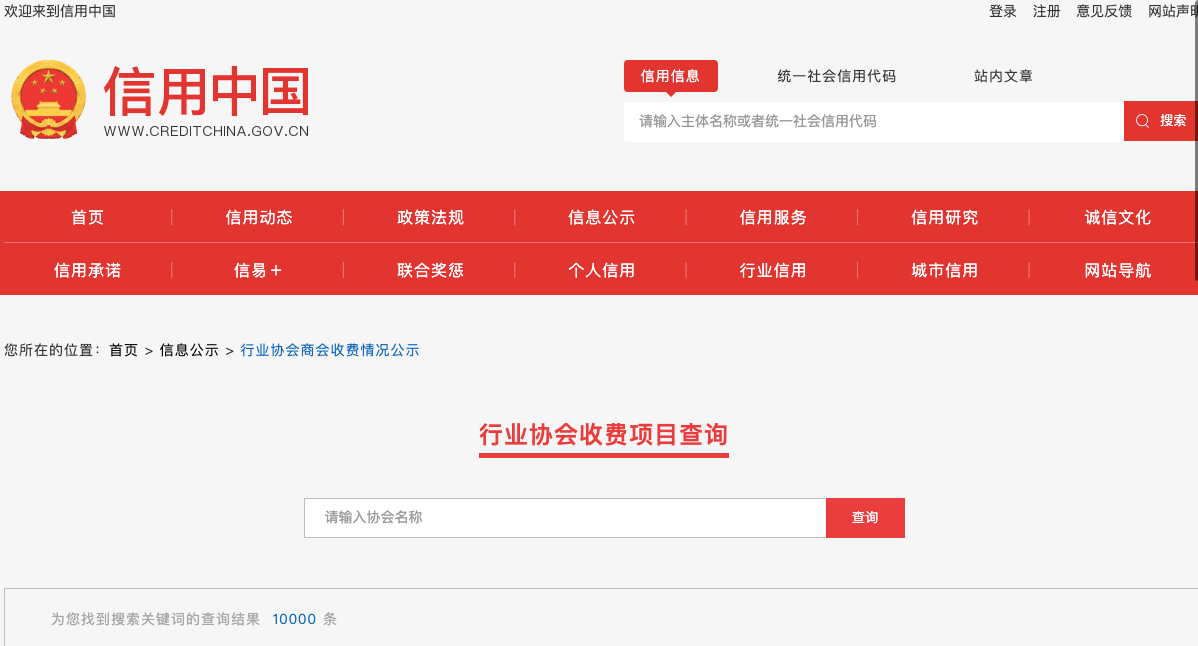Click the WWW.CREDITCHINA.GOV.CN URL text
The width and height of the screenshot is (1198, 646).
coord(206,131)
